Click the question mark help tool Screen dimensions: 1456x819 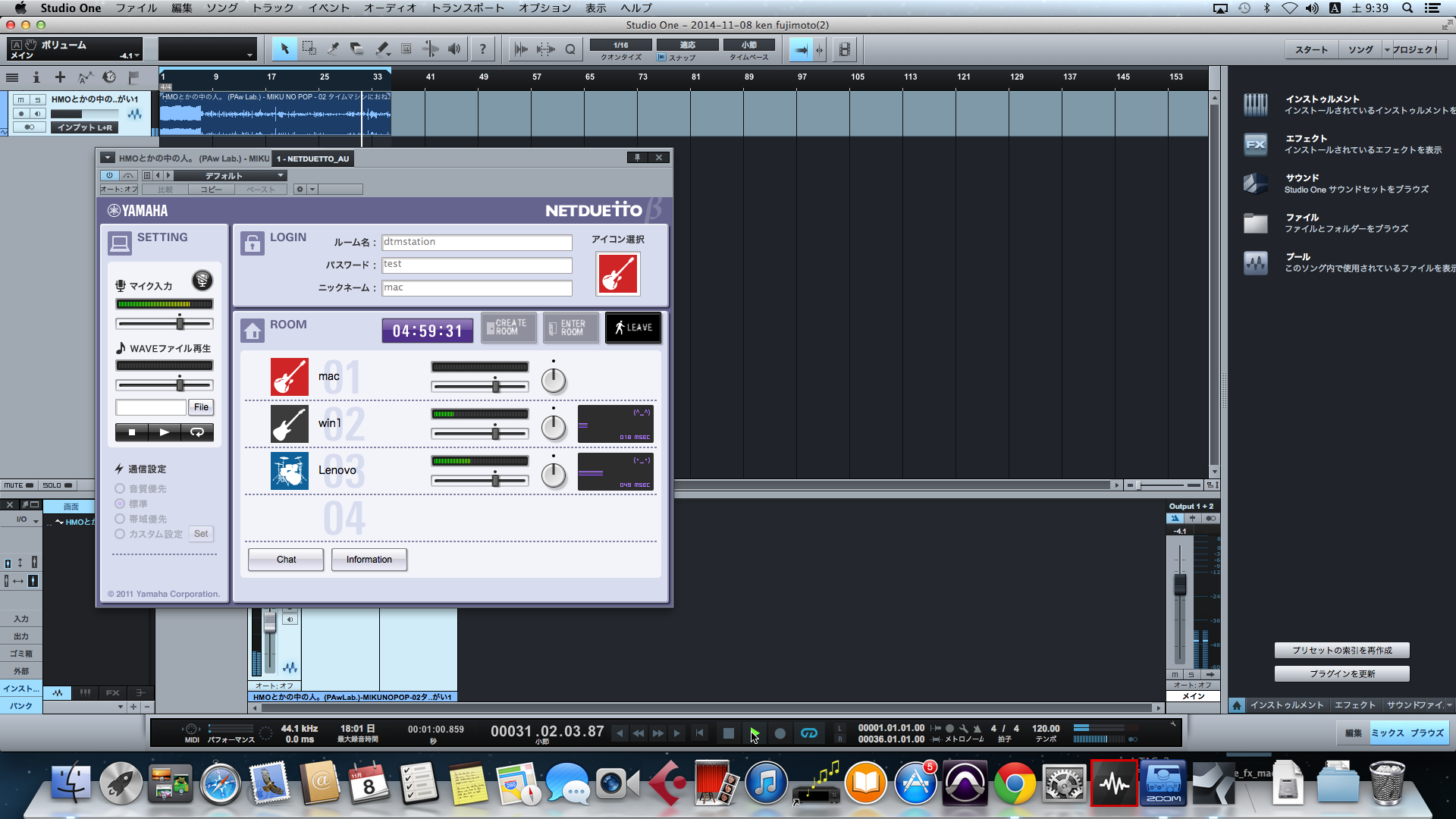pyautogui.click(x=482, y=49)
